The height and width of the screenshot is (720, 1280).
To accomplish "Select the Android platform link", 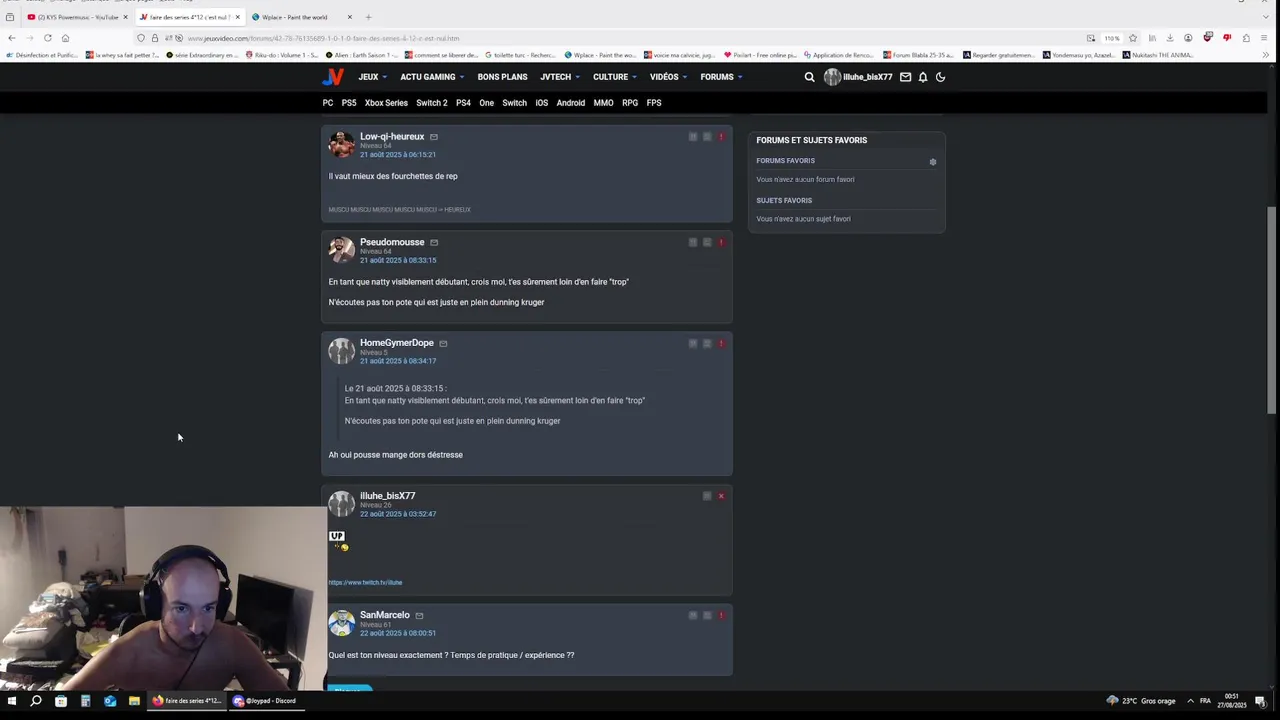I will [x=571, y=103].
